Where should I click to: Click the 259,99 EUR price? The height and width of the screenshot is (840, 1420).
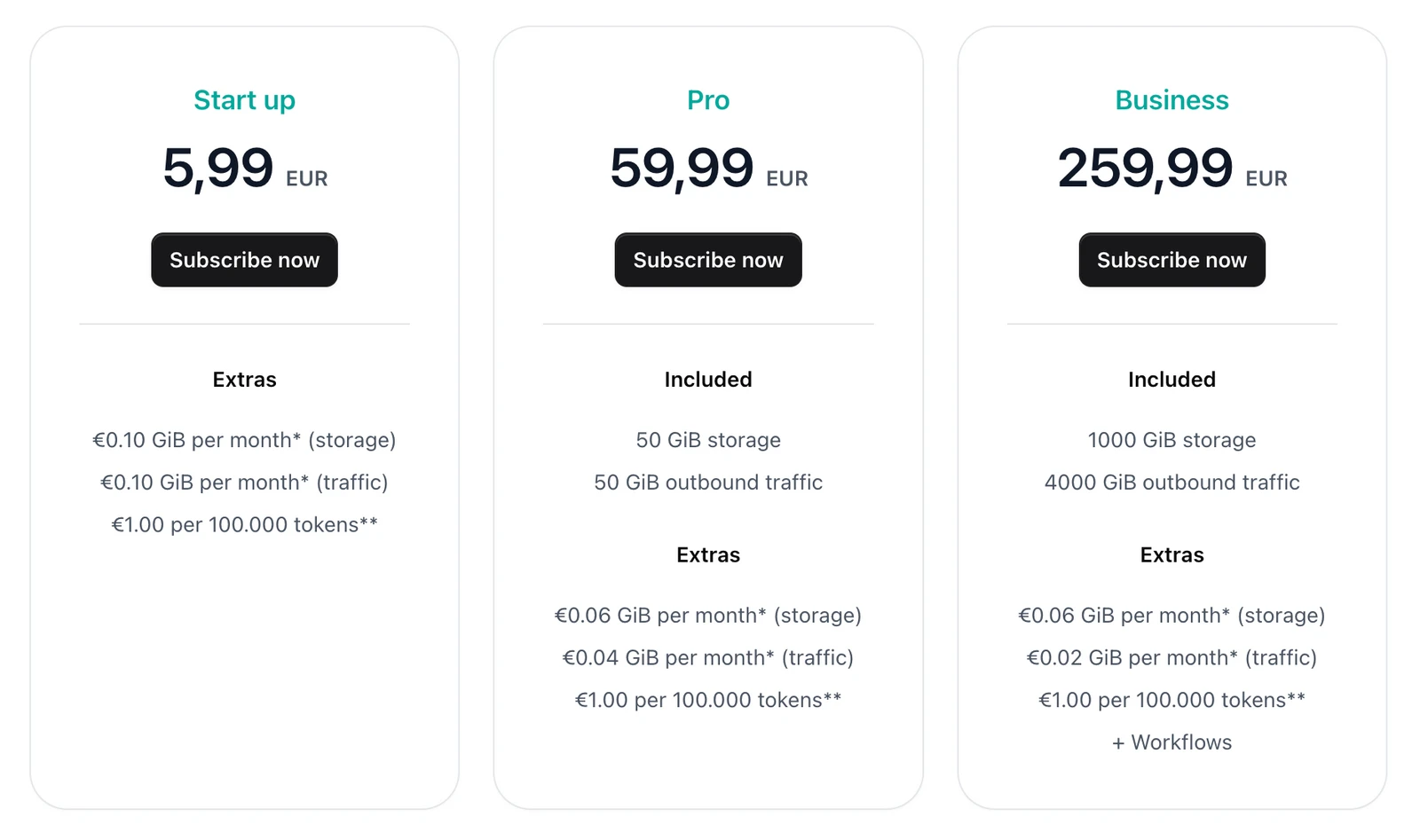[1171, 169]
